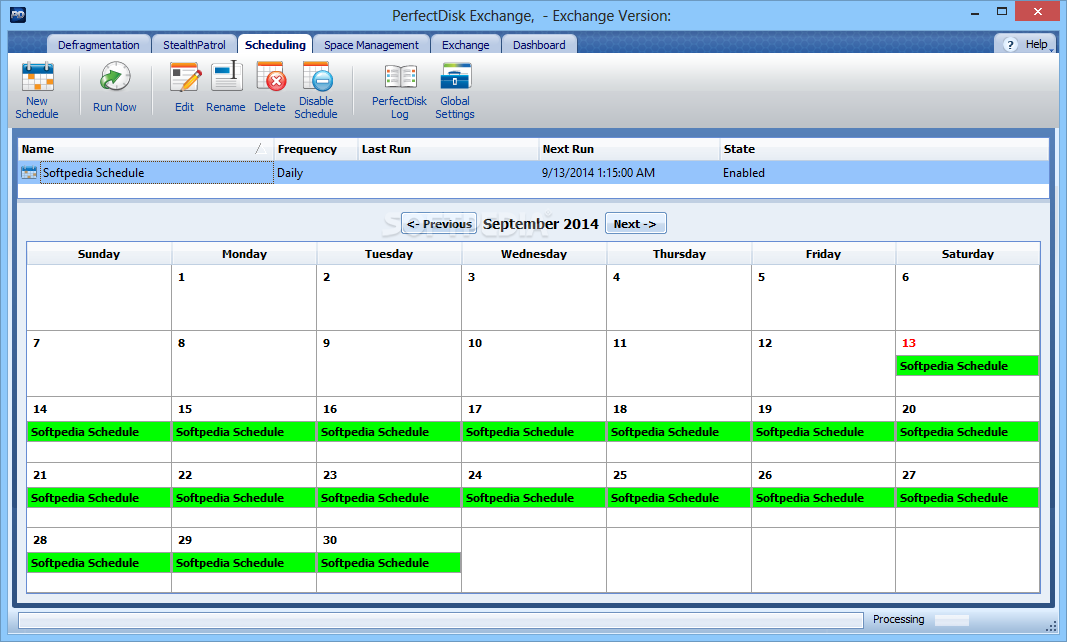This screenshot has height=642, width=1067.
Task: Switch to the StealthPatrol tab
Action: click(195, 44)
